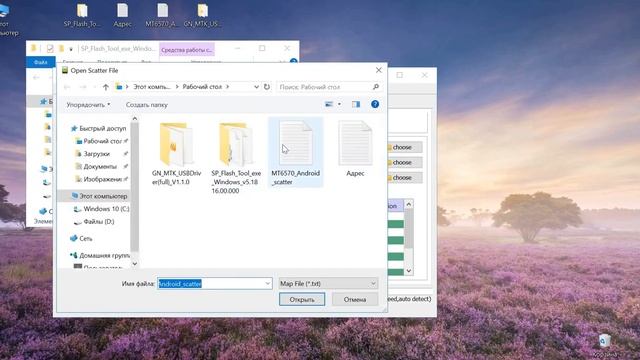Expand the address bar history dropdown
The height and width of the screenshot is (360, 640).
coord(256,87)
